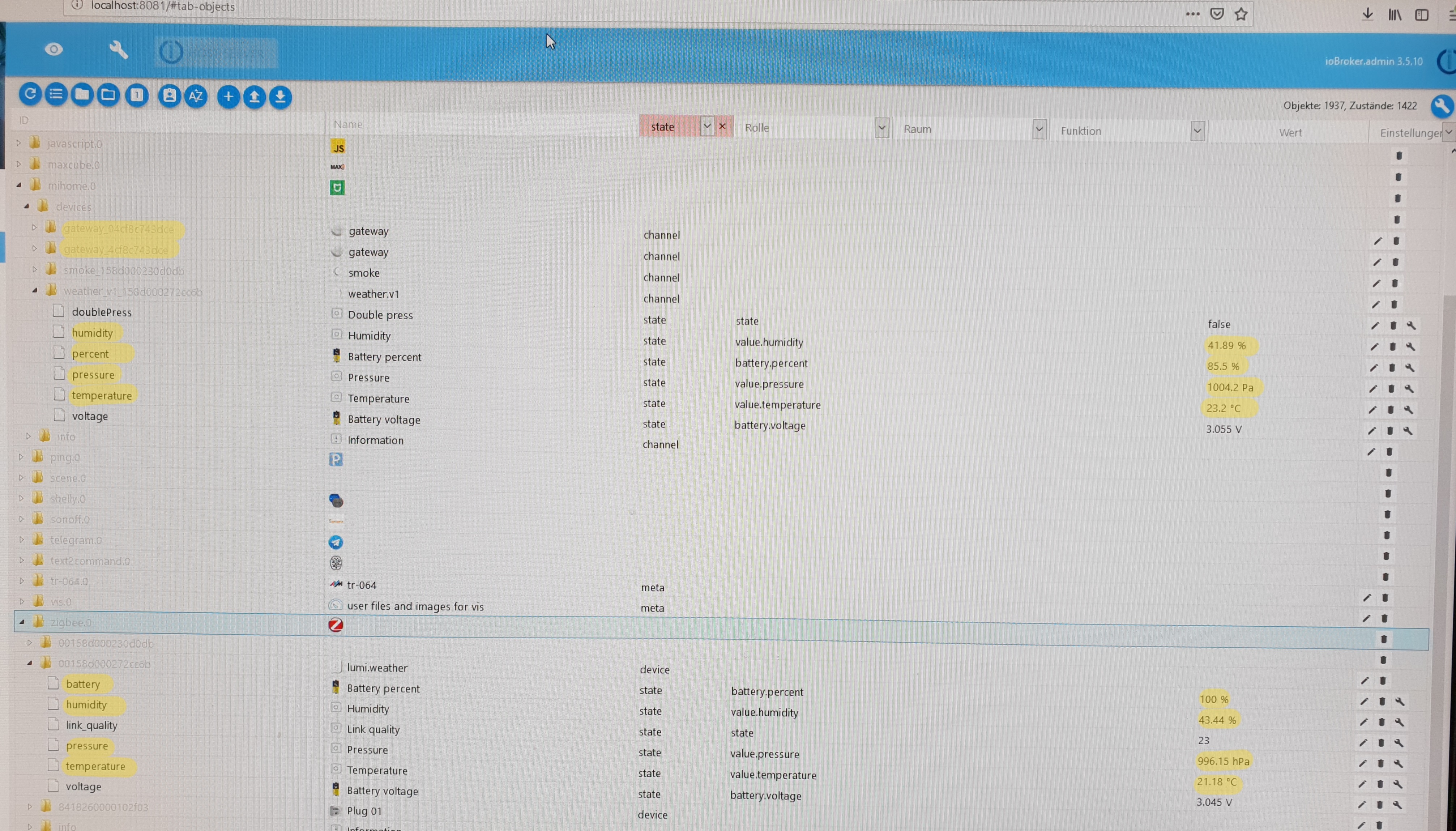Click the download arrow toolbar icon
Image resolution: width=1456 pixels, height=831 pixels.
[280, 97]
